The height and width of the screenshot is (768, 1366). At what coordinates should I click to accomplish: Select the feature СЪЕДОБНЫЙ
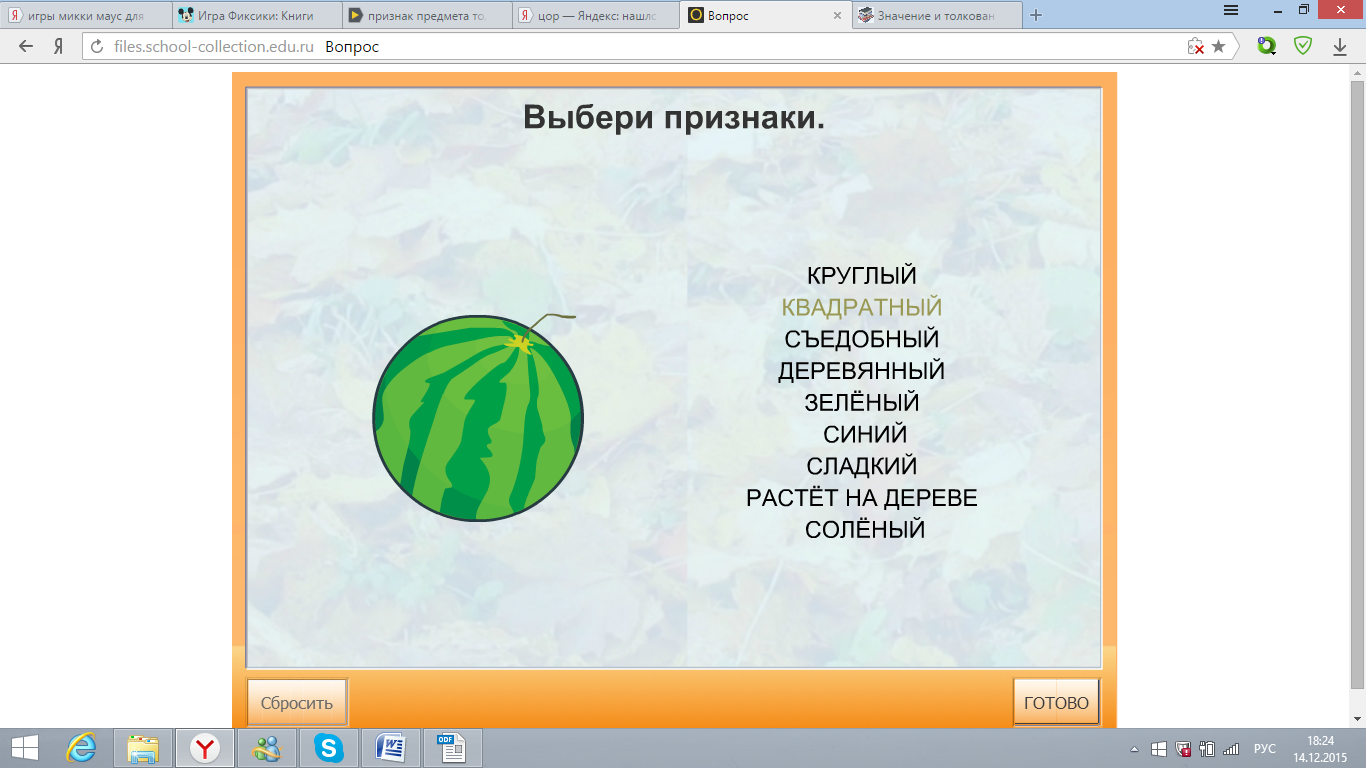(x=862, y=339)
